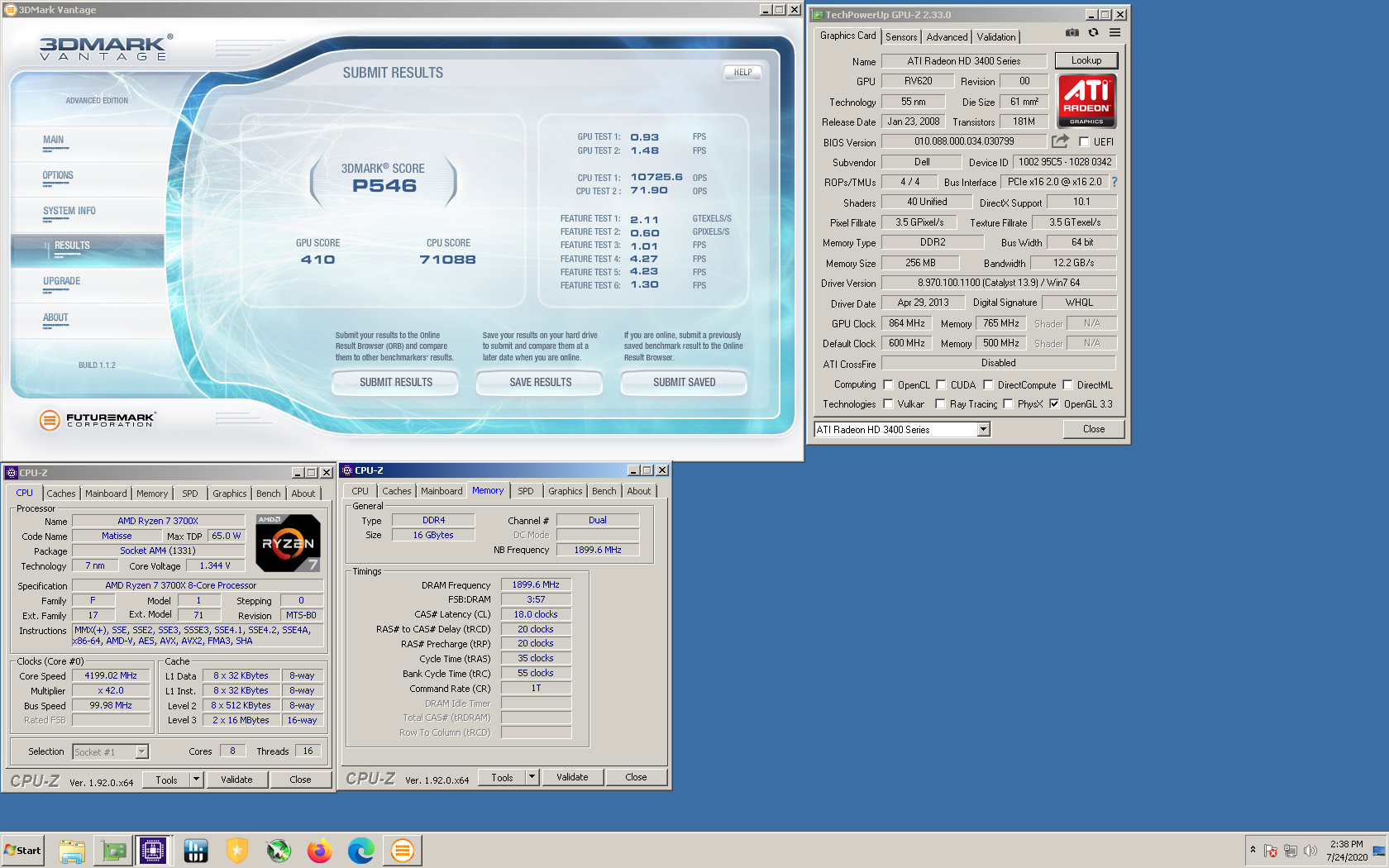
Task: Toggle the PhysX checkbox
Action: pyautogui.click(x=1008, y=403)
